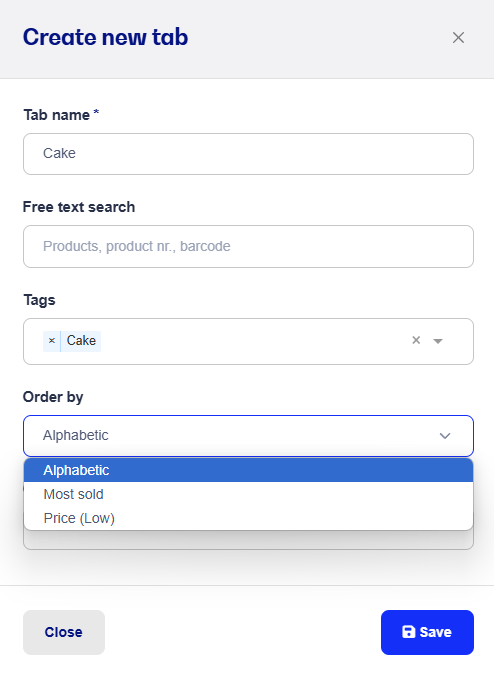494x677 pixels.
Task: Click the floppy disk icon on Save
Action: pos(408,632)
